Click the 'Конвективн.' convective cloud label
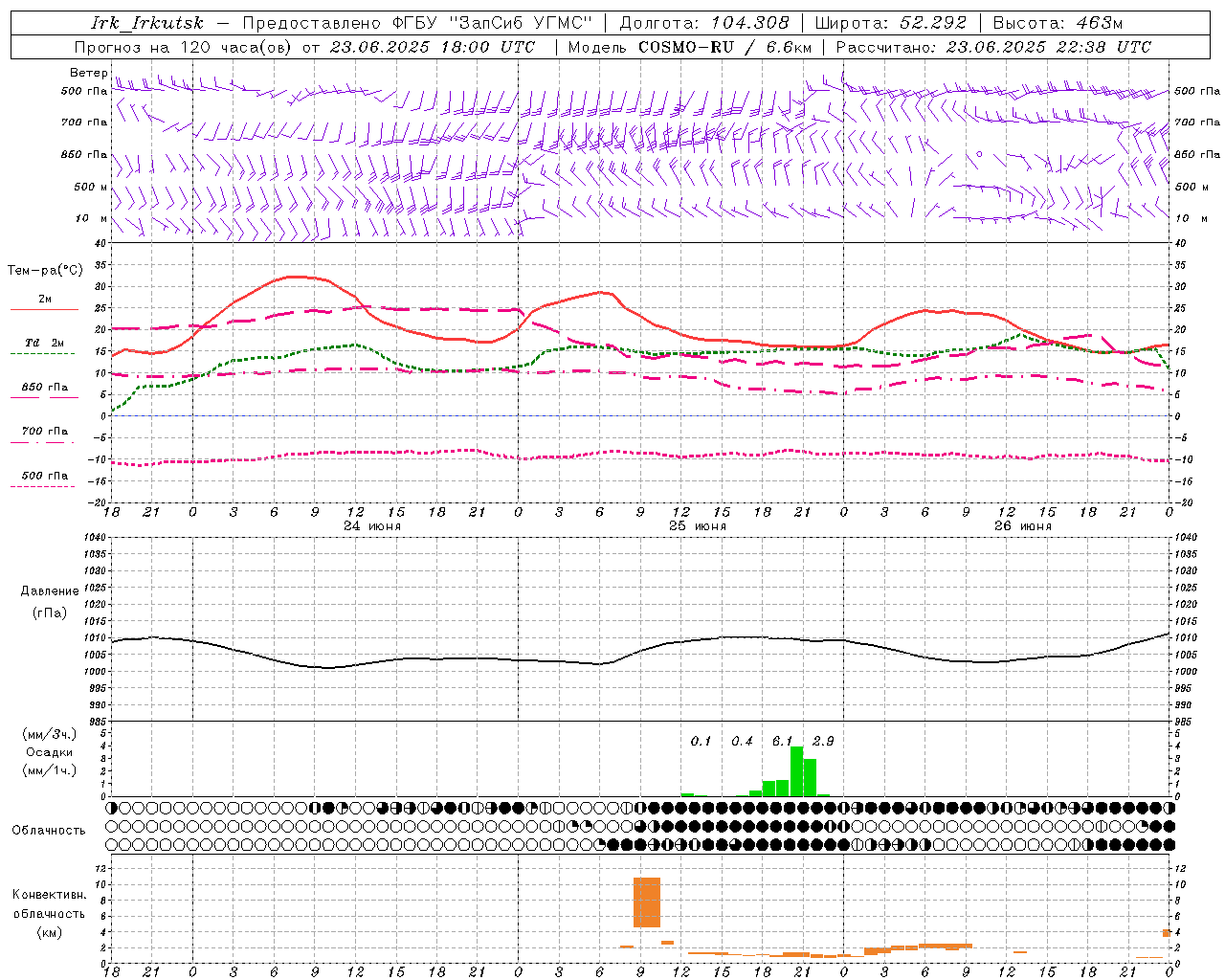Image resolution: width=1225 pixels, height=980 pixels. [50, 895]
